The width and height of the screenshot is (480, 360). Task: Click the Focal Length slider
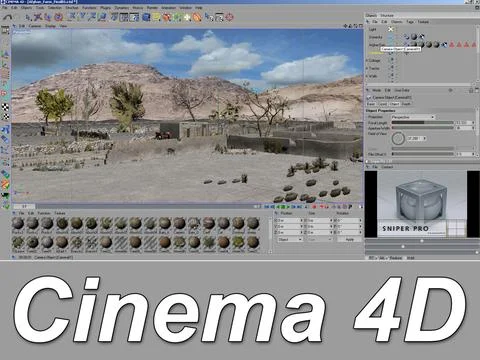pos(422,123)
